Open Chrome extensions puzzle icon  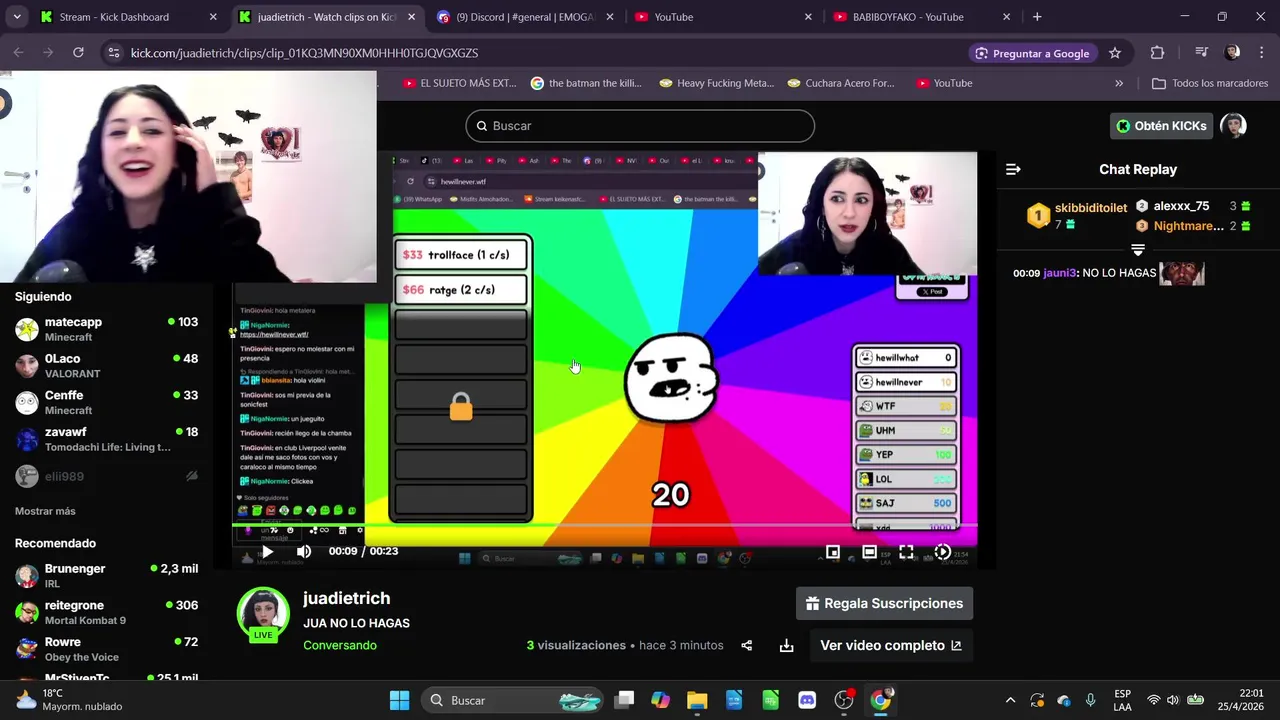tap(1157, 53)
